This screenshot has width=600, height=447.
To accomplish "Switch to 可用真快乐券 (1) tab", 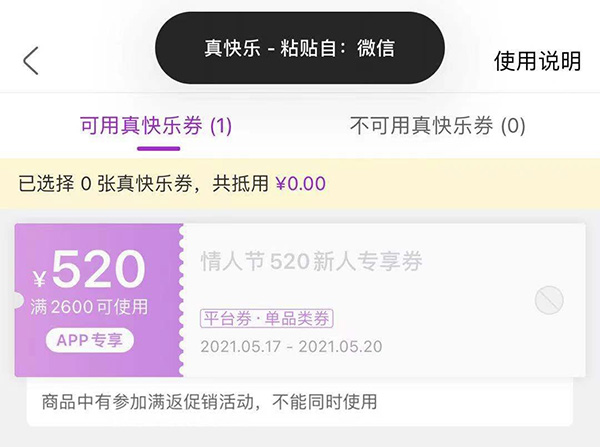I will (x=156, y=126).
